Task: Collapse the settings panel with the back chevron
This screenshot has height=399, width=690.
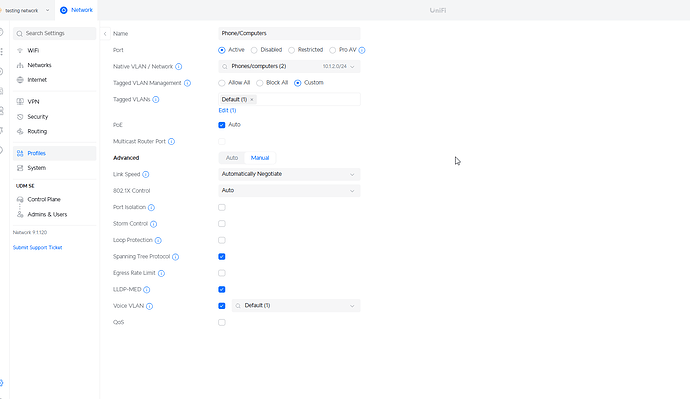Action: point(105,33)
